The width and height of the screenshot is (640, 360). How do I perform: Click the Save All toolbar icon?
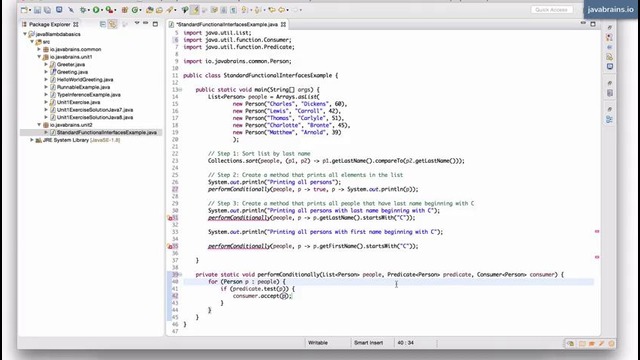[47, 10]
